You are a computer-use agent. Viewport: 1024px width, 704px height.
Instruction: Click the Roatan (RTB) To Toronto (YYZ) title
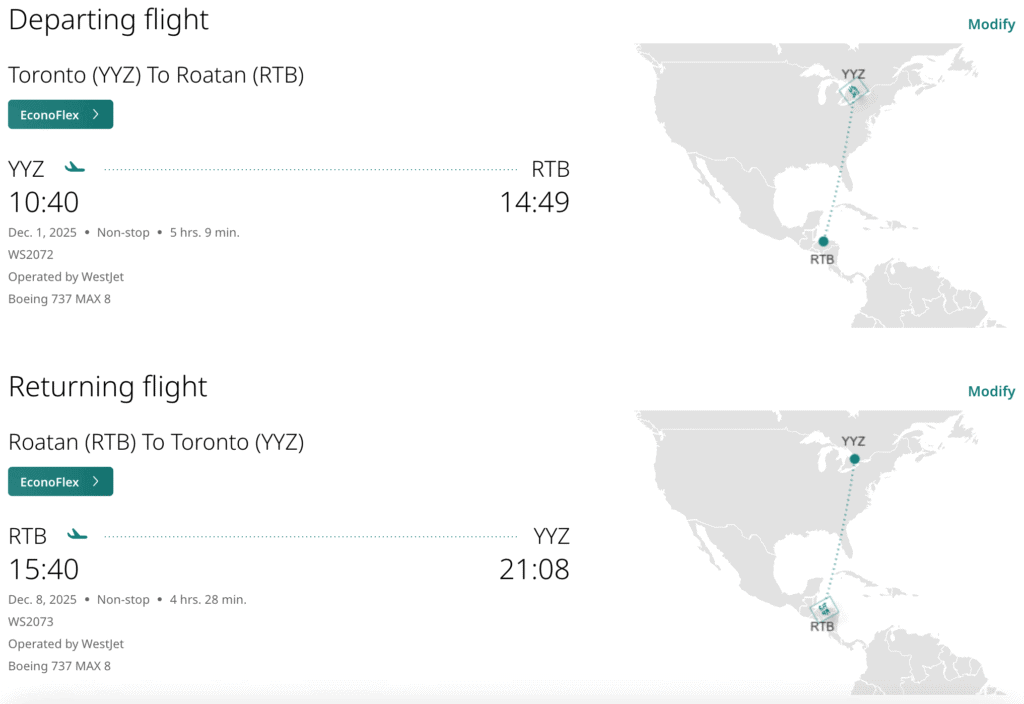pos(156,441)
